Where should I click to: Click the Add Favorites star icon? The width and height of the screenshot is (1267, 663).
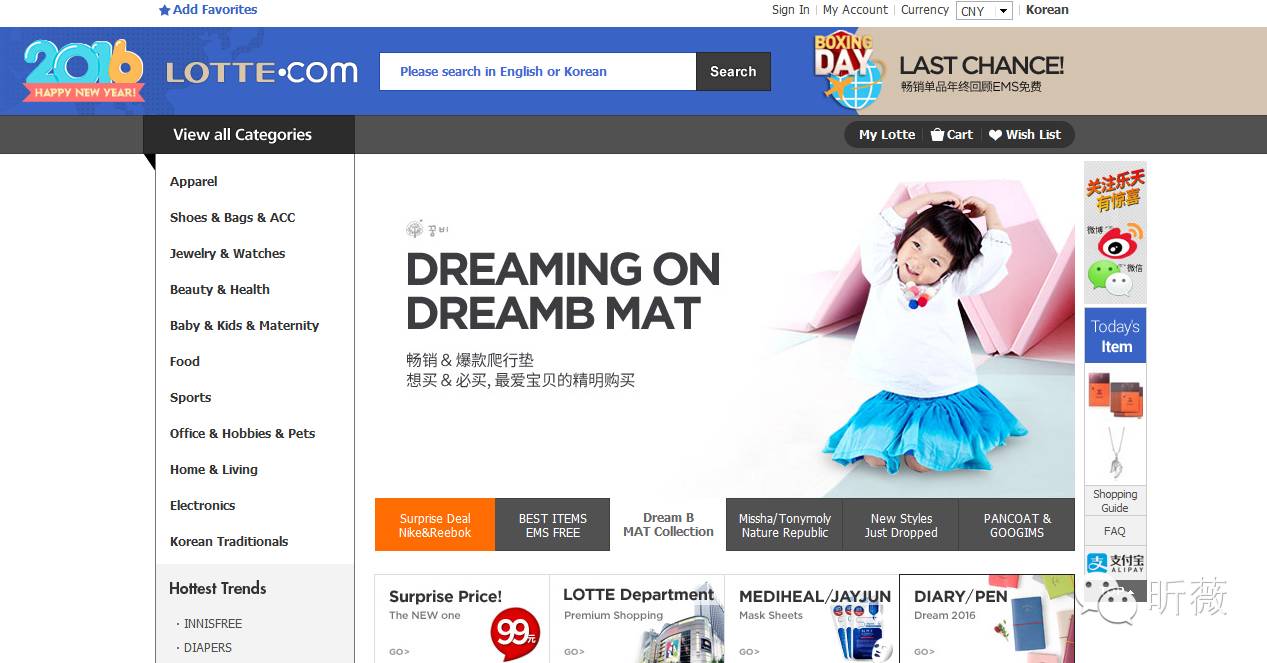point(165,10)
